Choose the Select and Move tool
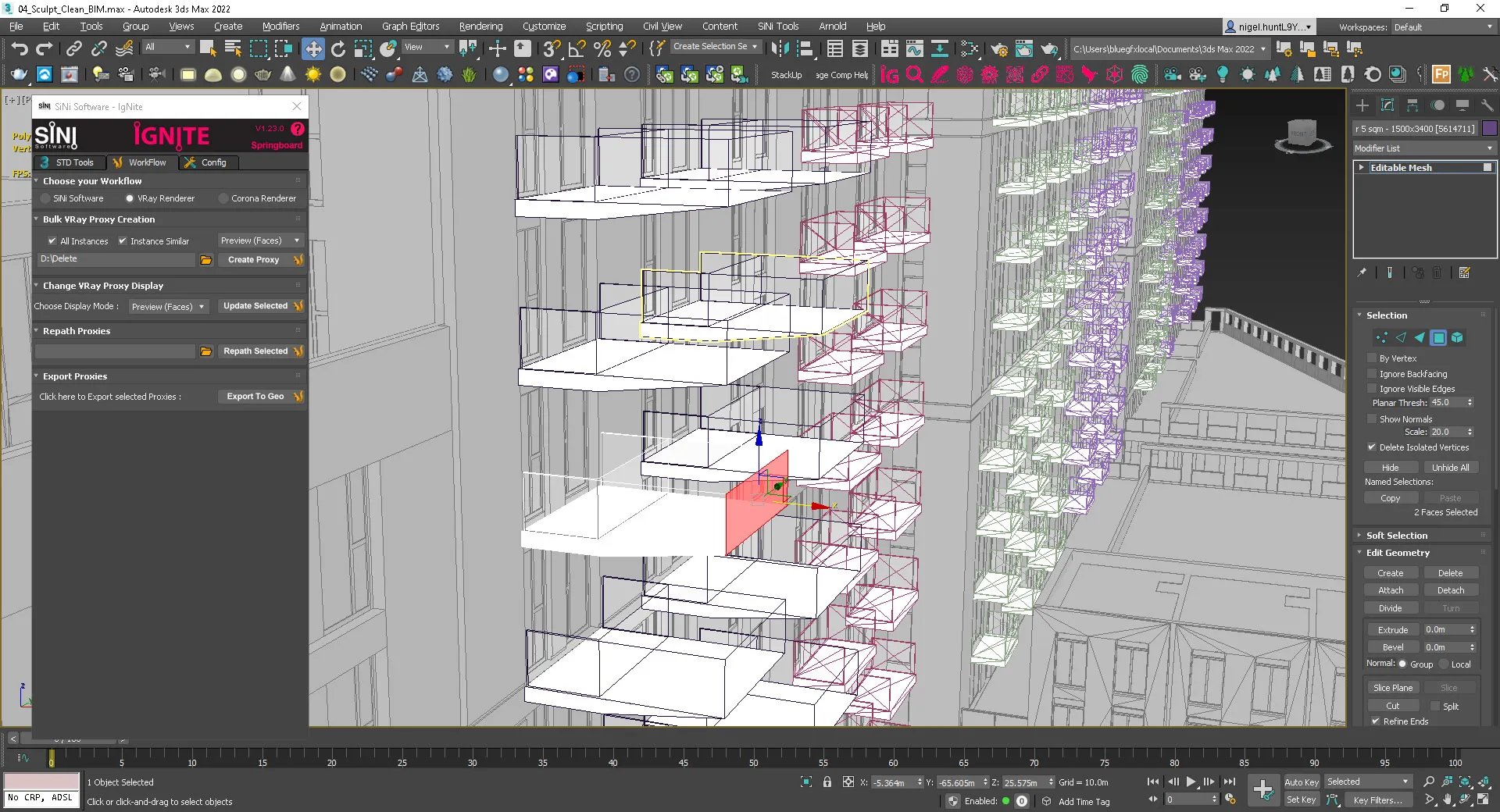 pyautogui.click(x=312, y=49)
